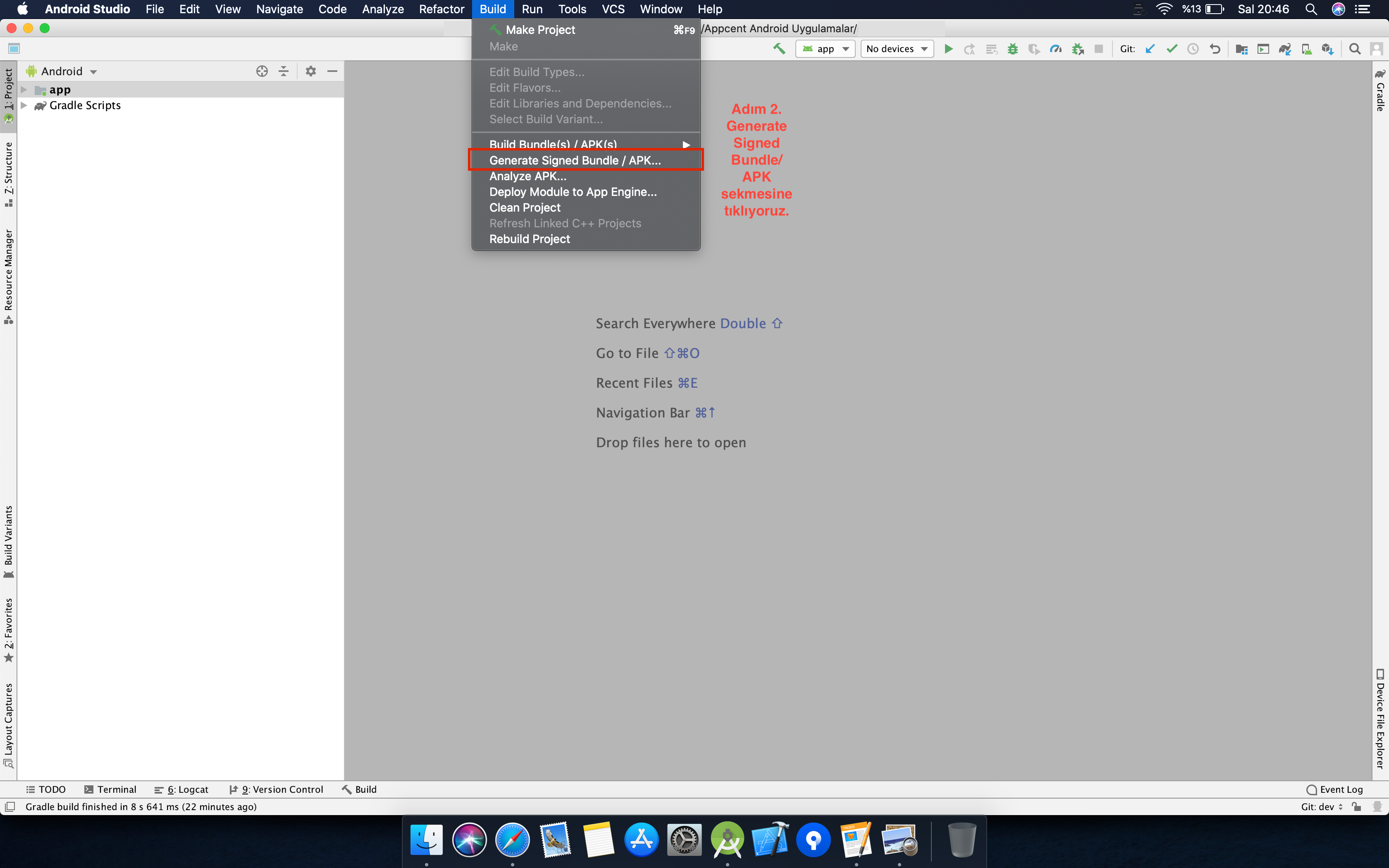Collapse all in Project panel
Viewport: 1389px width, 868px height.
[284, 71]
